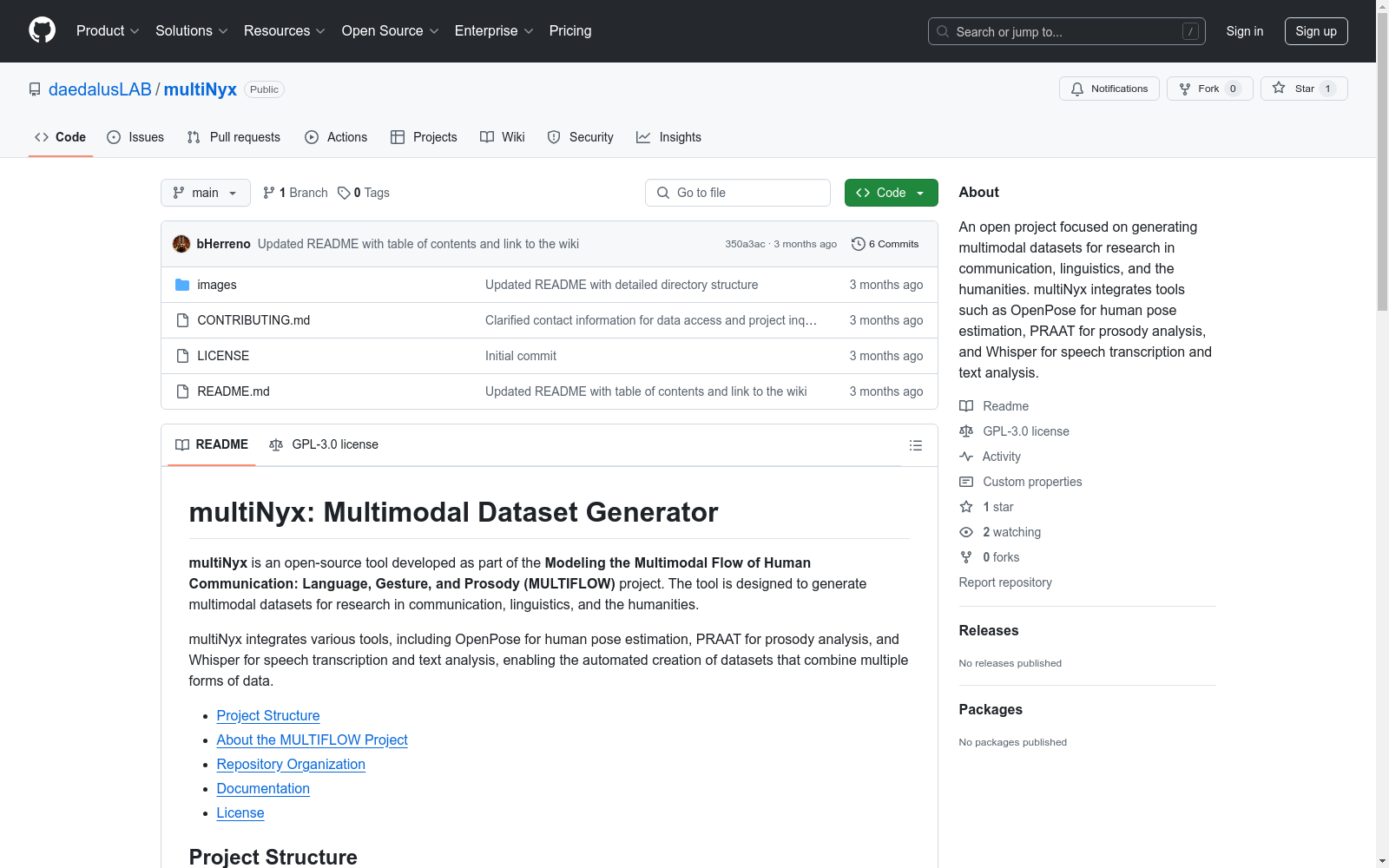
Task: Click the search magnifier icon in header
Action: coord(943,31)
